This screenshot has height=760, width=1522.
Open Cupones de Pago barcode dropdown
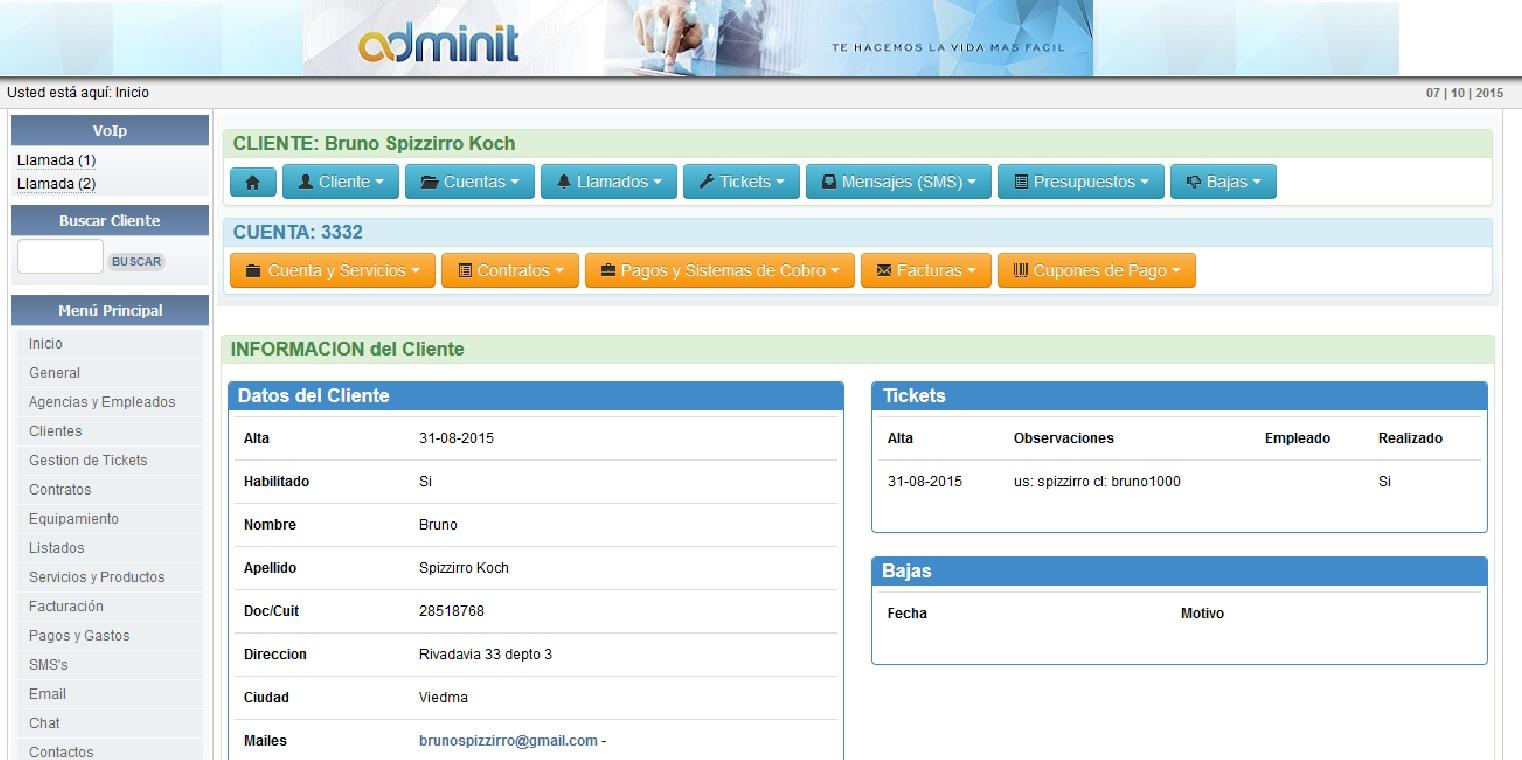point(1097,271)
